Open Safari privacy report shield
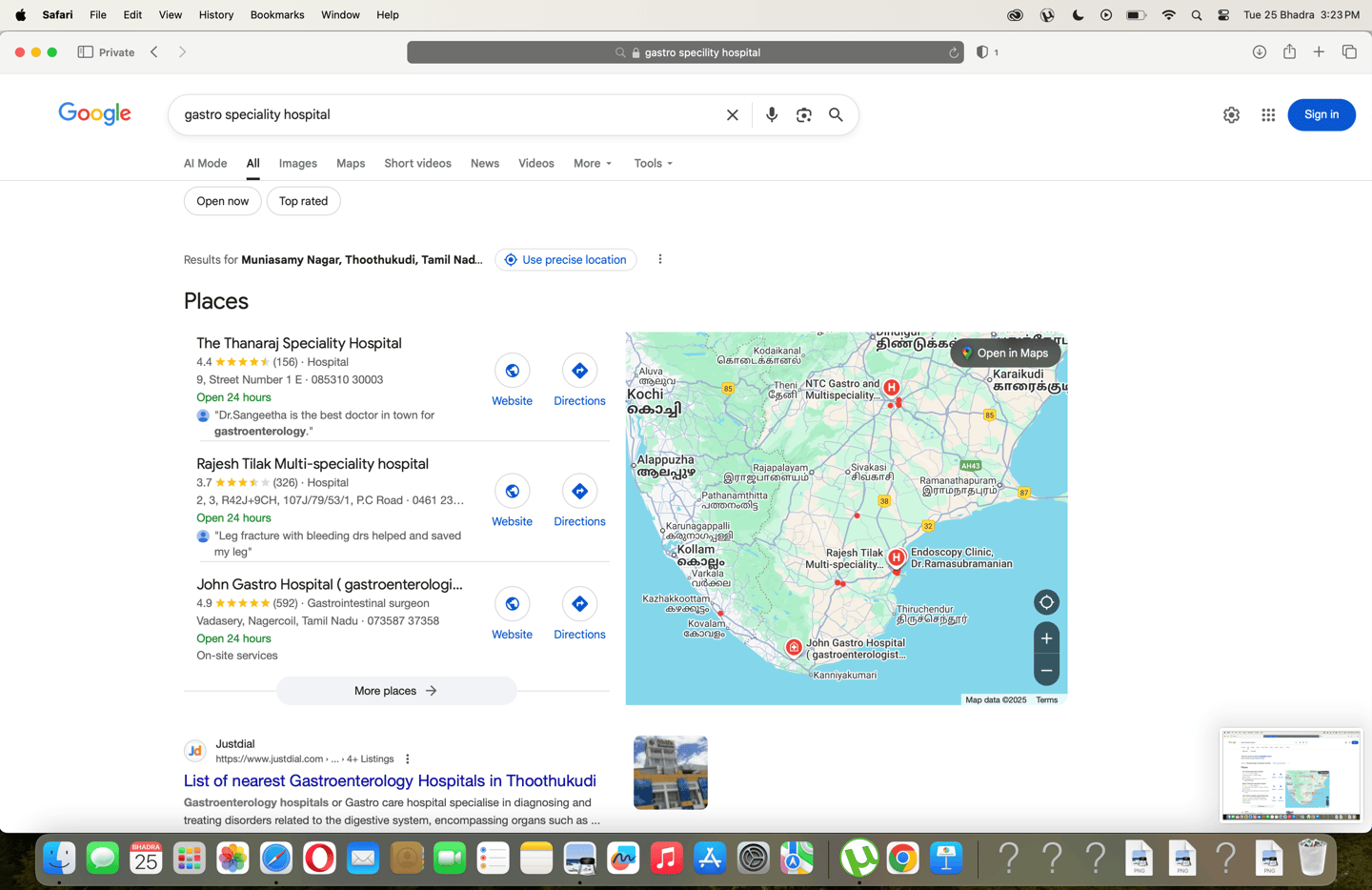 pos(982,52)
